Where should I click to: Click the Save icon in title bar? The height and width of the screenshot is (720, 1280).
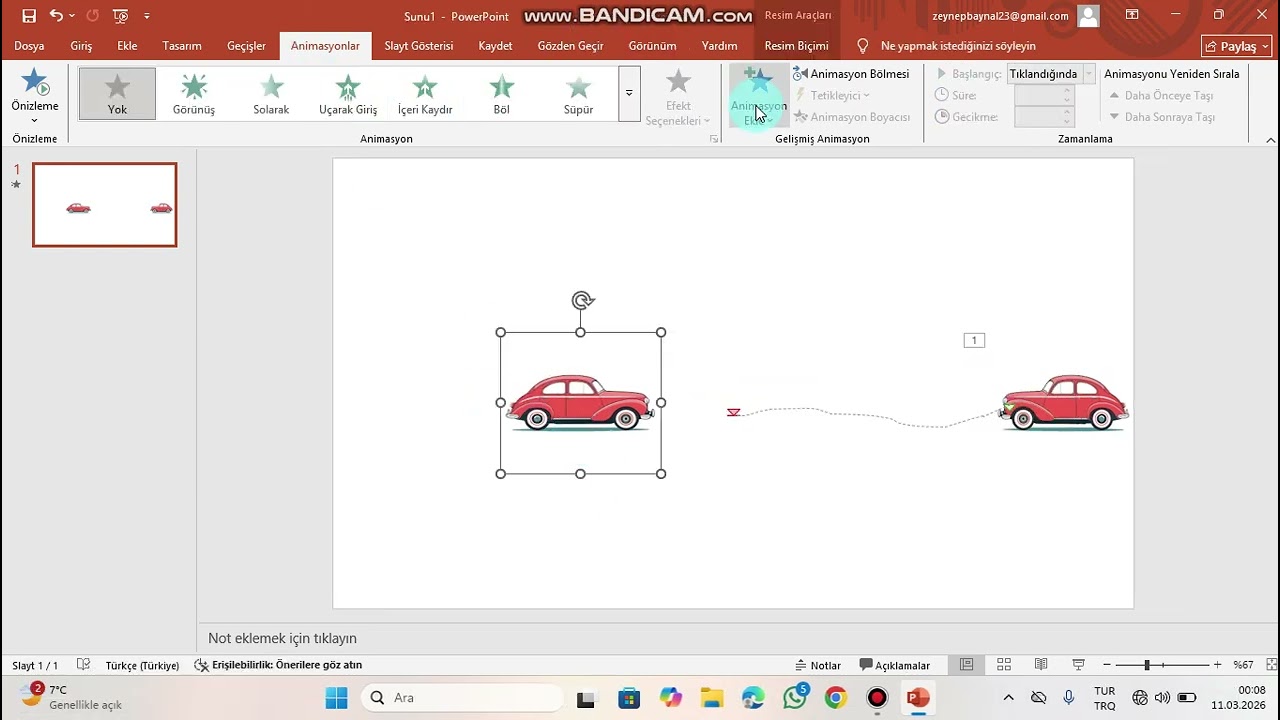pyautogui.click(x=29, y=16)
